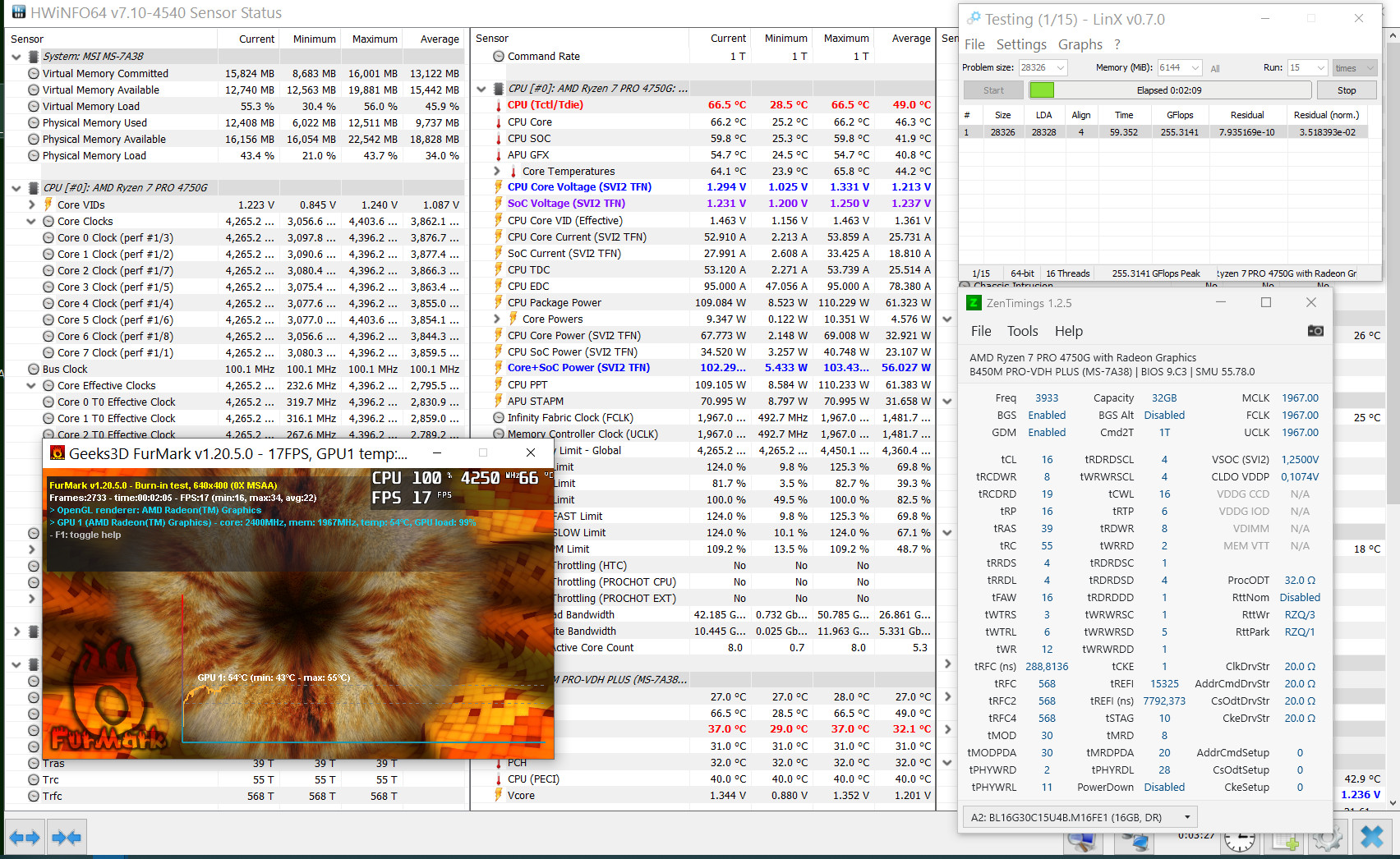Click the LinX elapsed progress bar
Image resolution: width=1400 pixels, height=859 pixels.
pyautogui.click(x=1169, y=90)
